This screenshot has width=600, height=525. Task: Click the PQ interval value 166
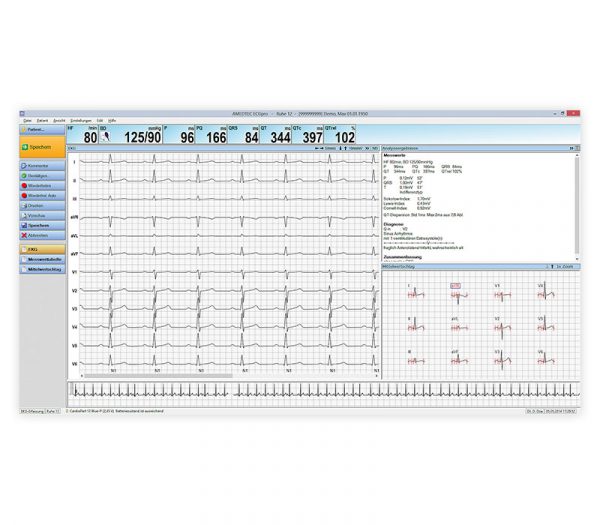click(216, 138)
